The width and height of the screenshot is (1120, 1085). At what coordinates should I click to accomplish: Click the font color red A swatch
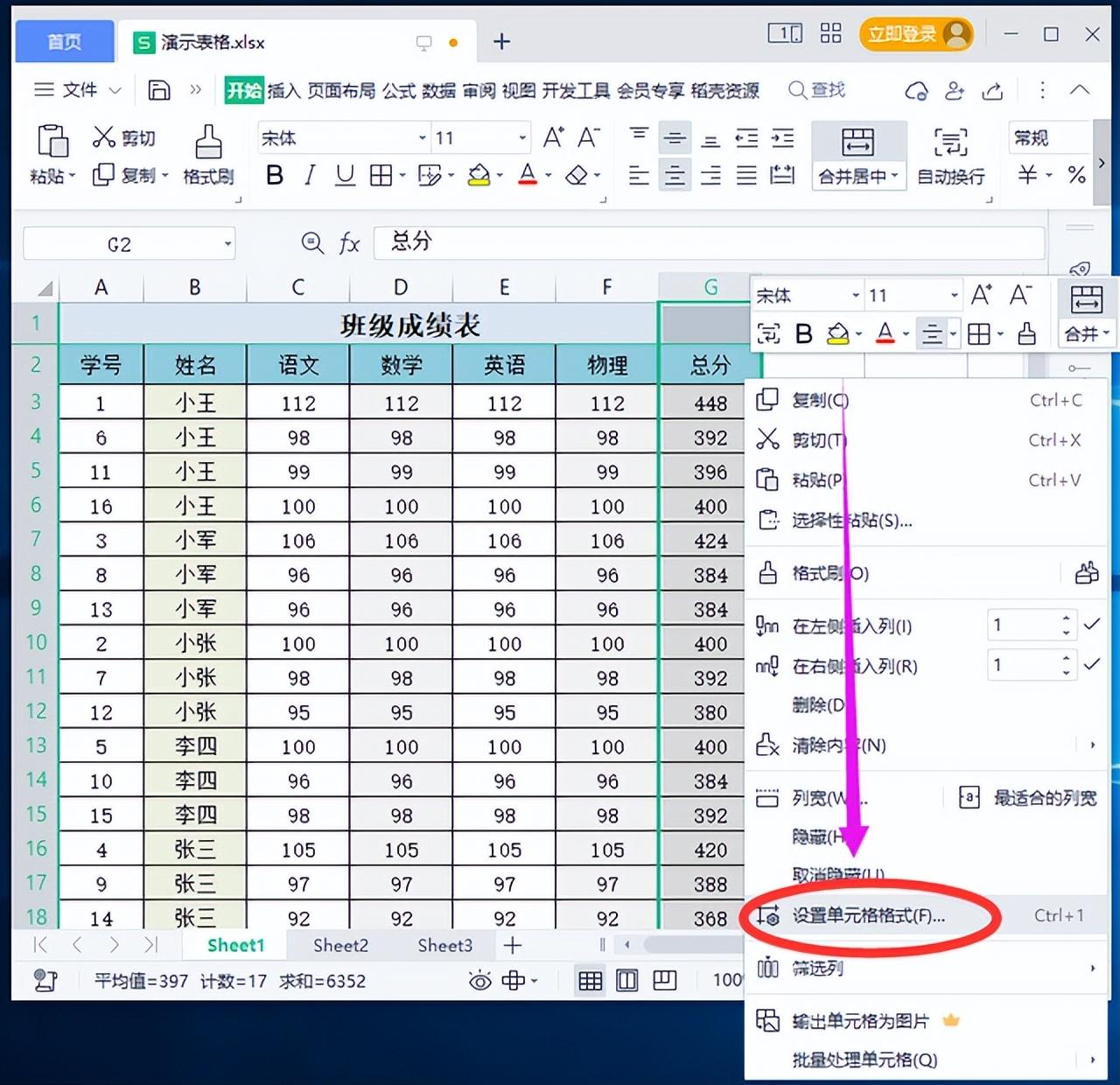[527, 176]
